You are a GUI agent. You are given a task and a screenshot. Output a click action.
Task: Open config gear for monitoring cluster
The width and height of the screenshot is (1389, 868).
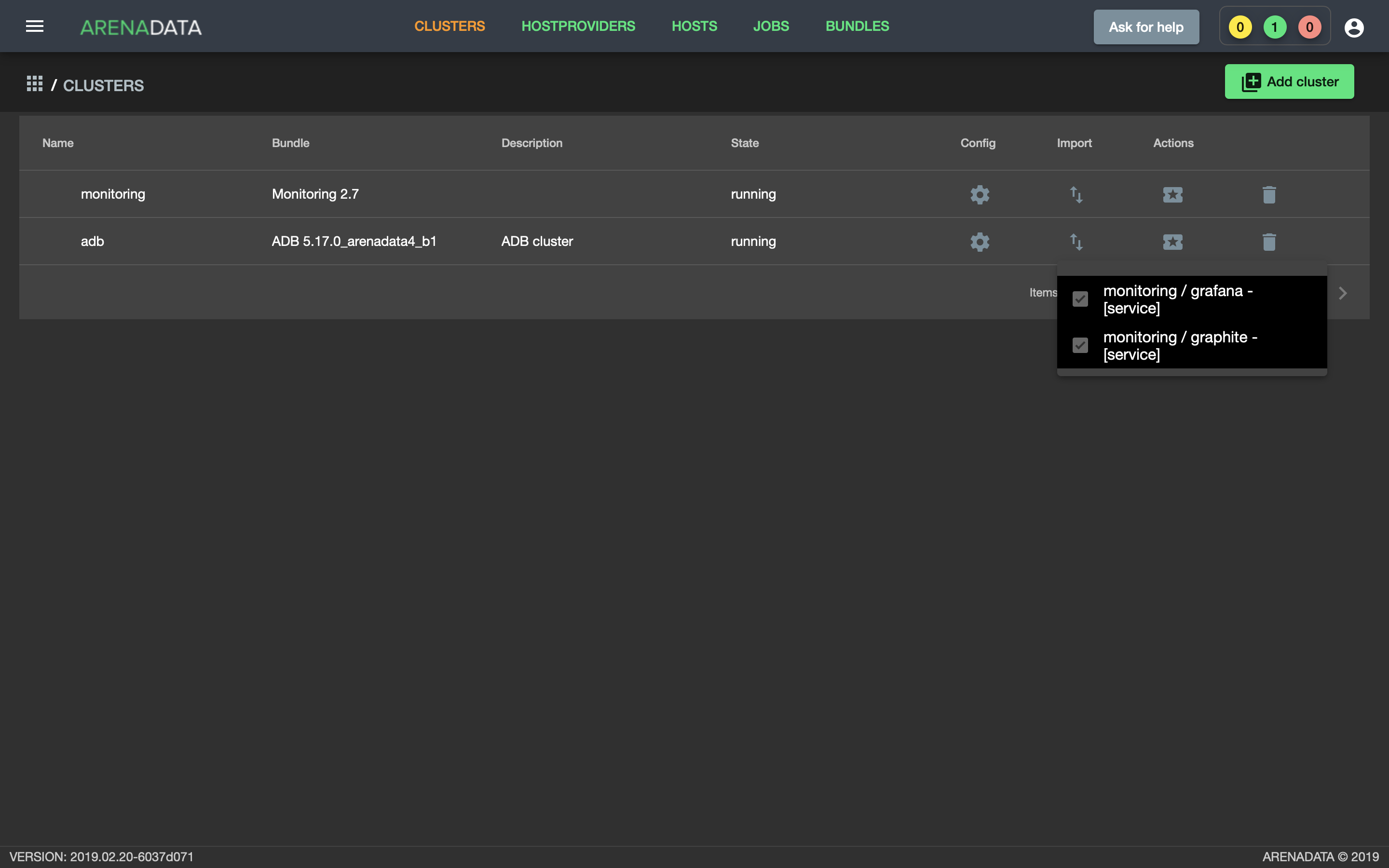(x=980, y=195)
